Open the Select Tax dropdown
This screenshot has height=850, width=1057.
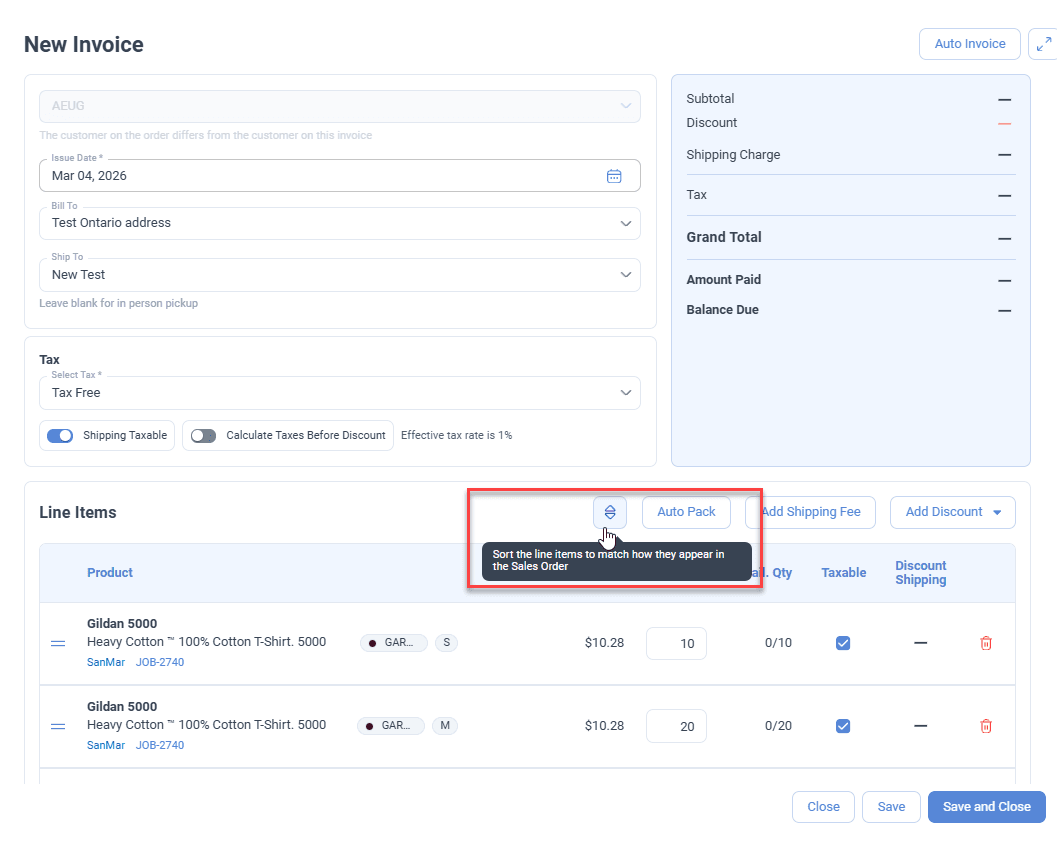(x=626, y=393)
